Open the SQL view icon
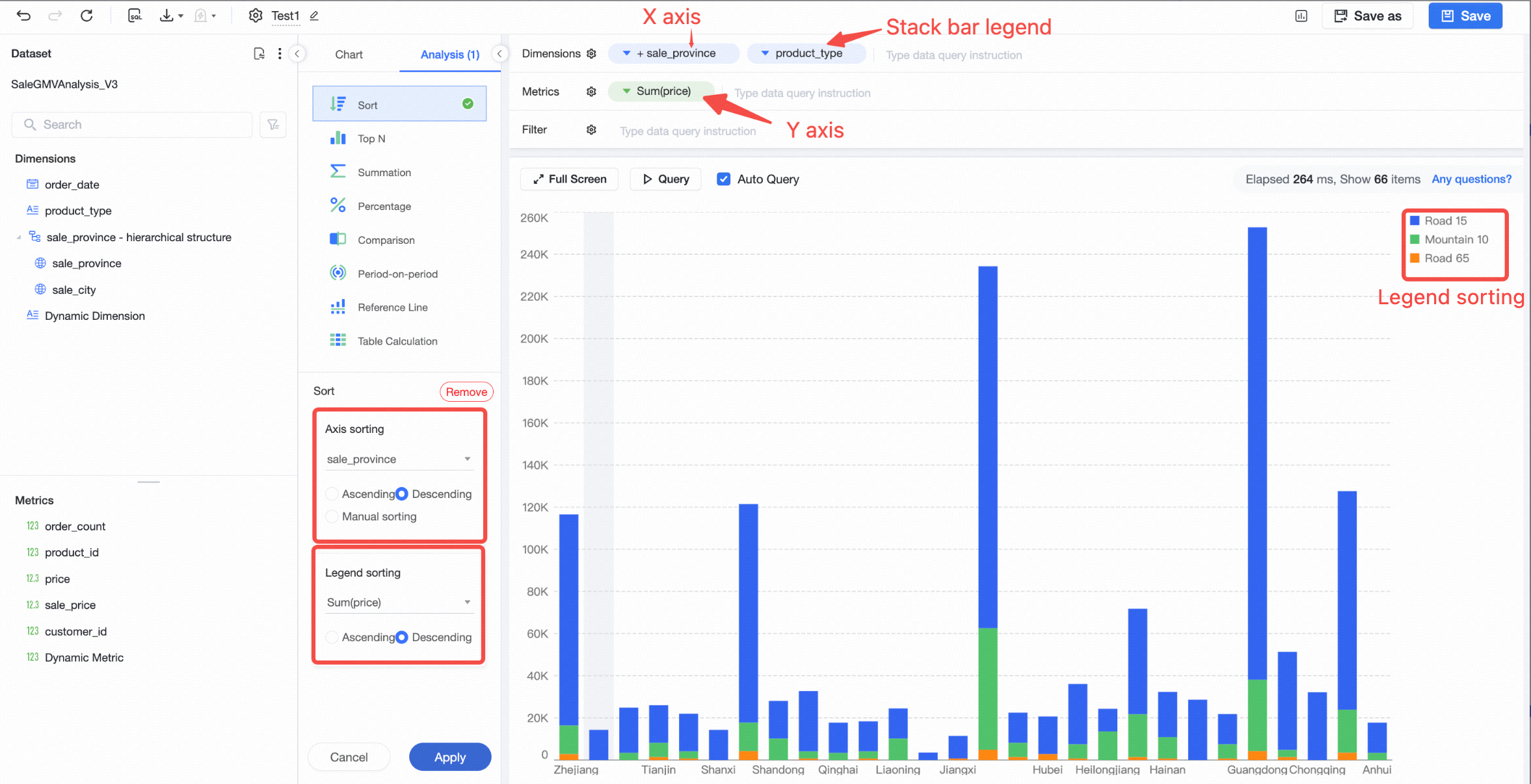 click(x=135, y=16)
